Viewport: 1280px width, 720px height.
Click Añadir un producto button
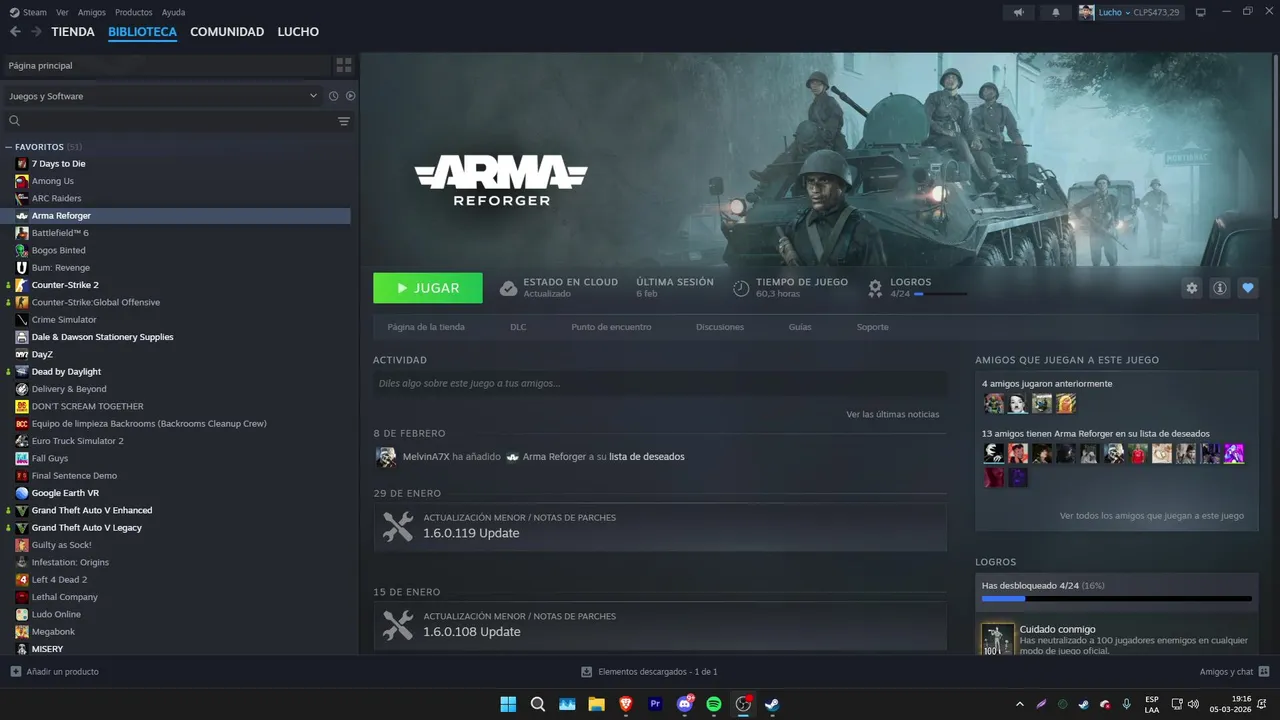[55, 672]
